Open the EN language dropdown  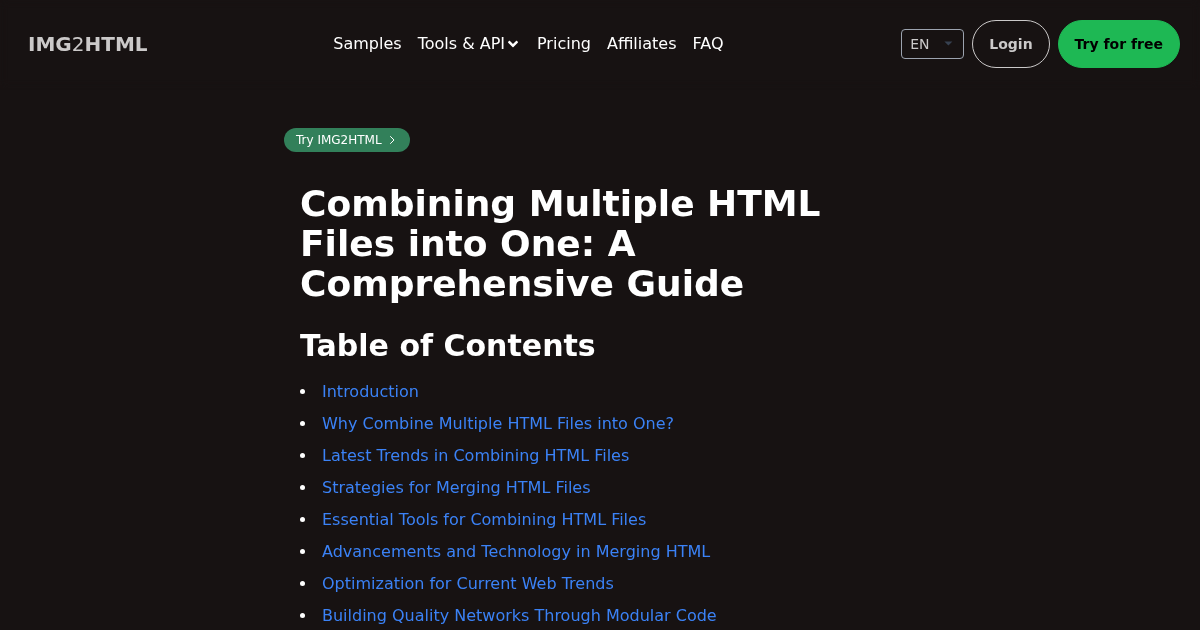tap(931, 44)
